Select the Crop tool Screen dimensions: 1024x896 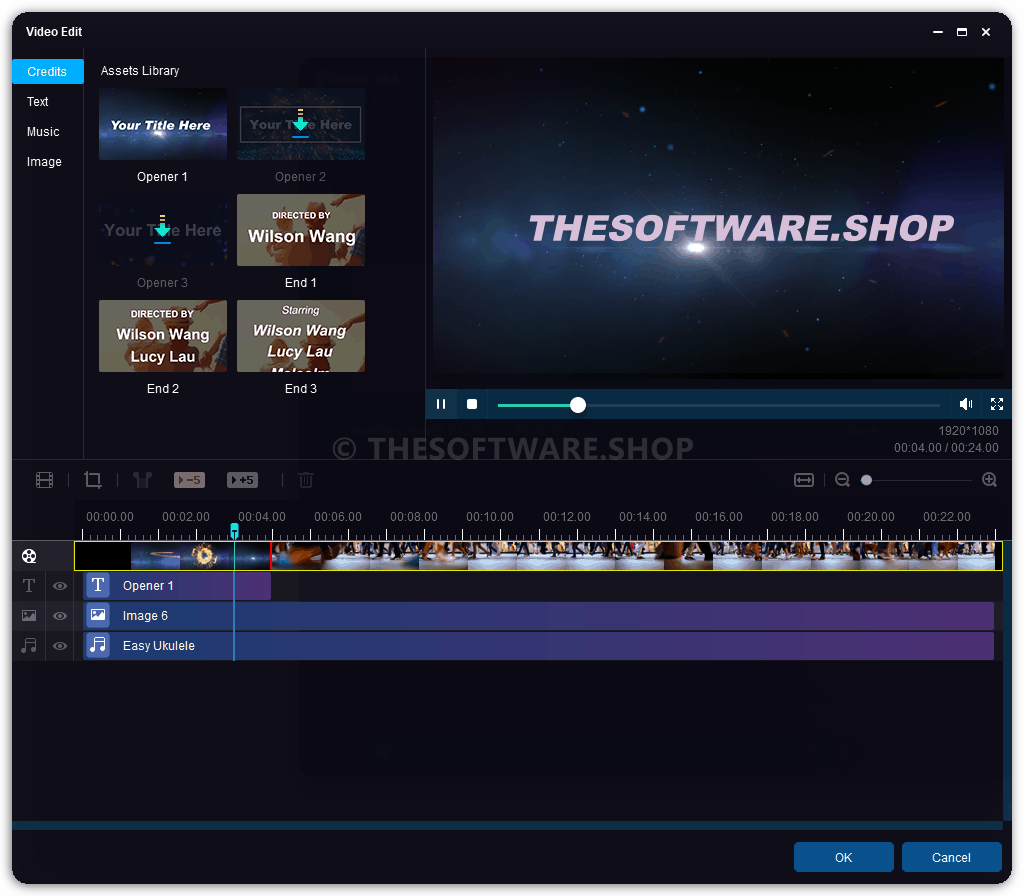(93, 481)
